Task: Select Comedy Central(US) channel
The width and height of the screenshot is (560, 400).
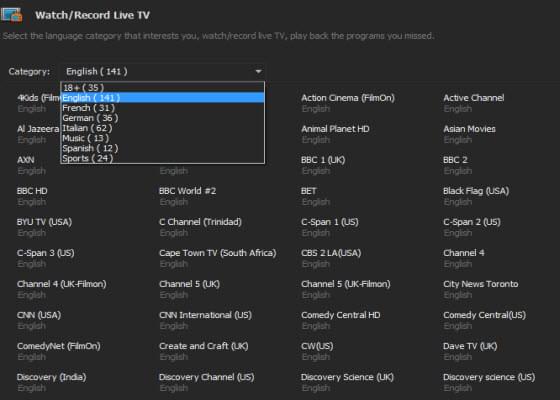Action: click(x=484, y=315)
